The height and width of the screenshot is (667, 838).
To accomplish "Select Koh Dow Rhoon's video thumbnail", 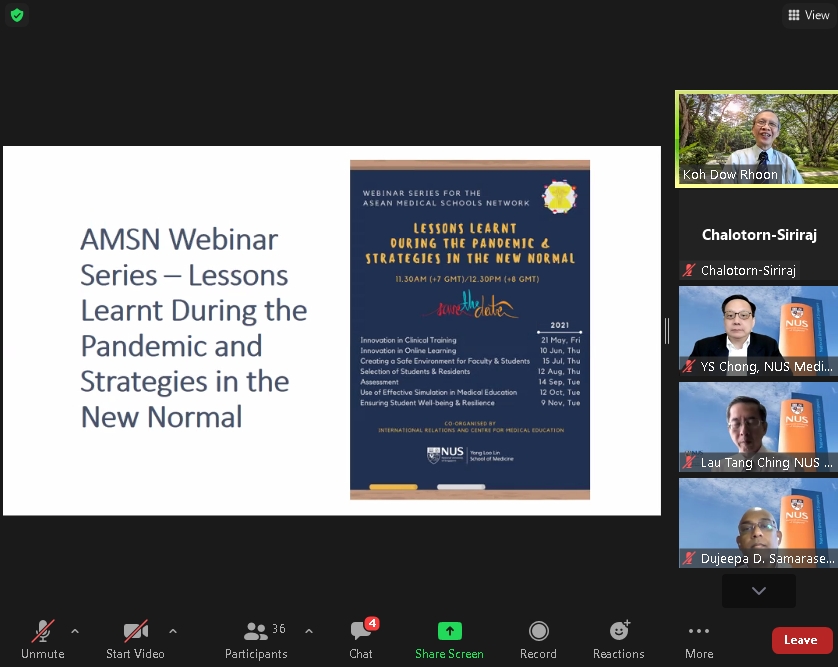I will [756, 138].
